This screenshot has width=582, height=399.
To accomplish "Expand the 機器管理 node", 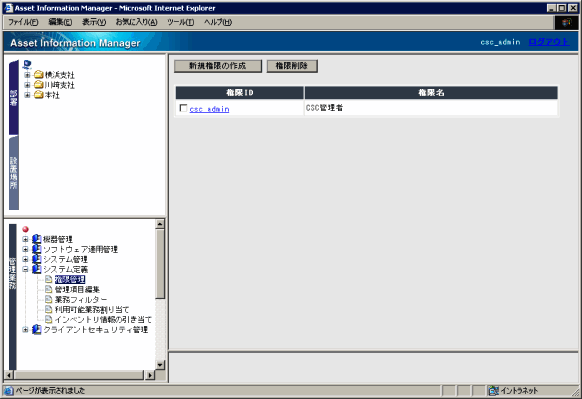I will 25,239.
